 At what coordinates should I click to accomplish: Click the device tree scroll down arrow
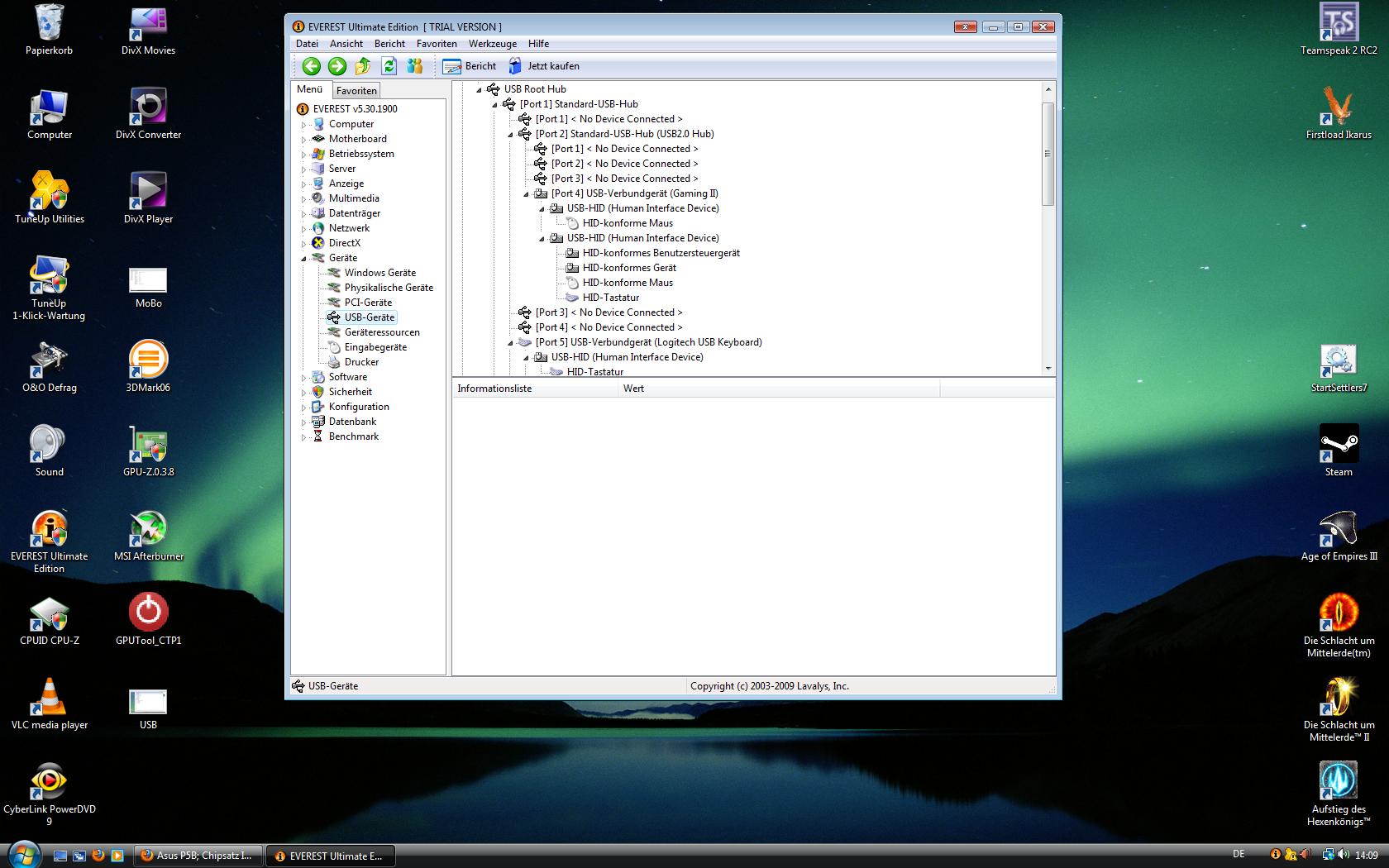coord(1048,369)
